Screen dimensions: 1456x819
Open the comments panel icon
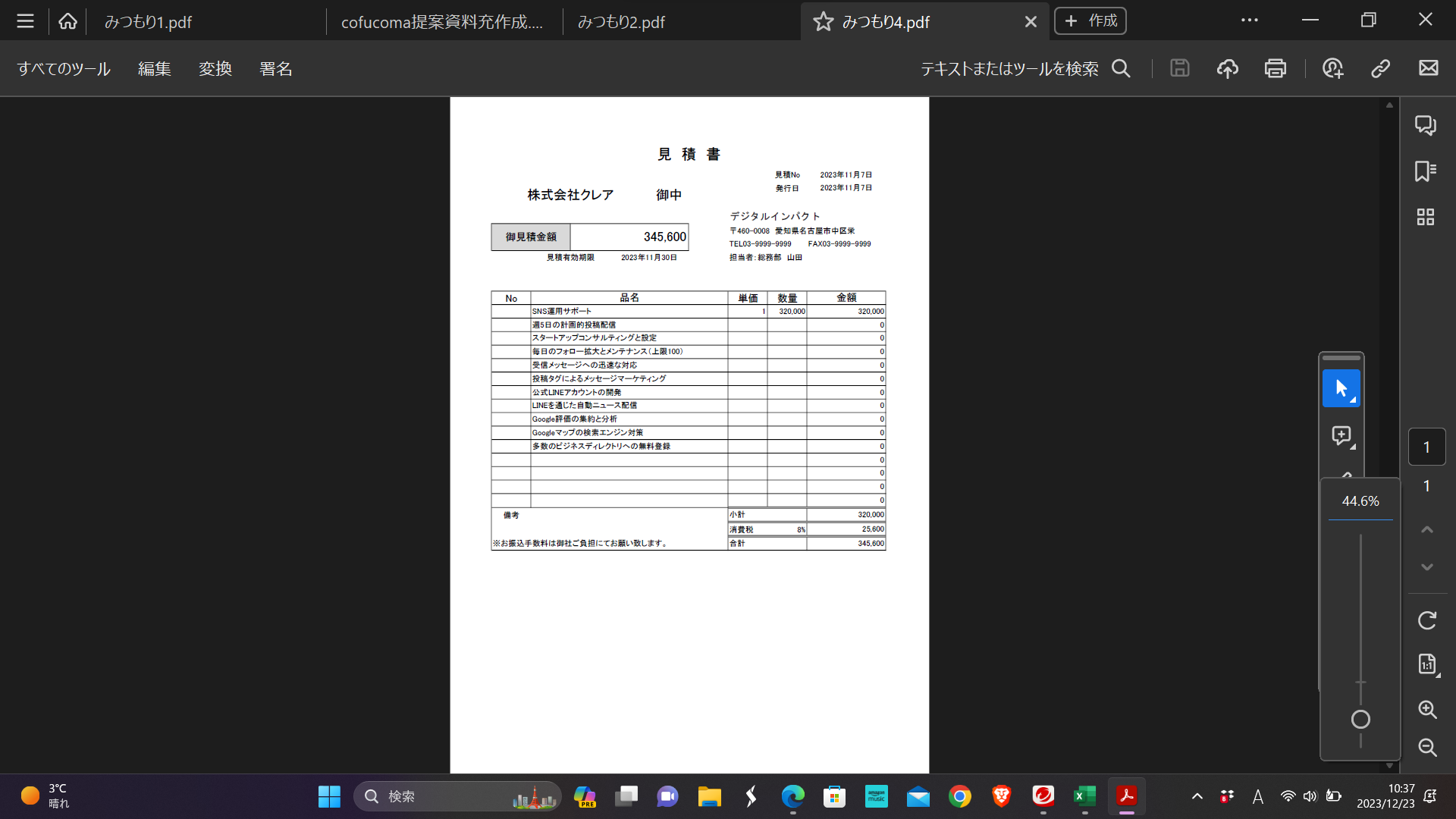[x=1425, y=125]
